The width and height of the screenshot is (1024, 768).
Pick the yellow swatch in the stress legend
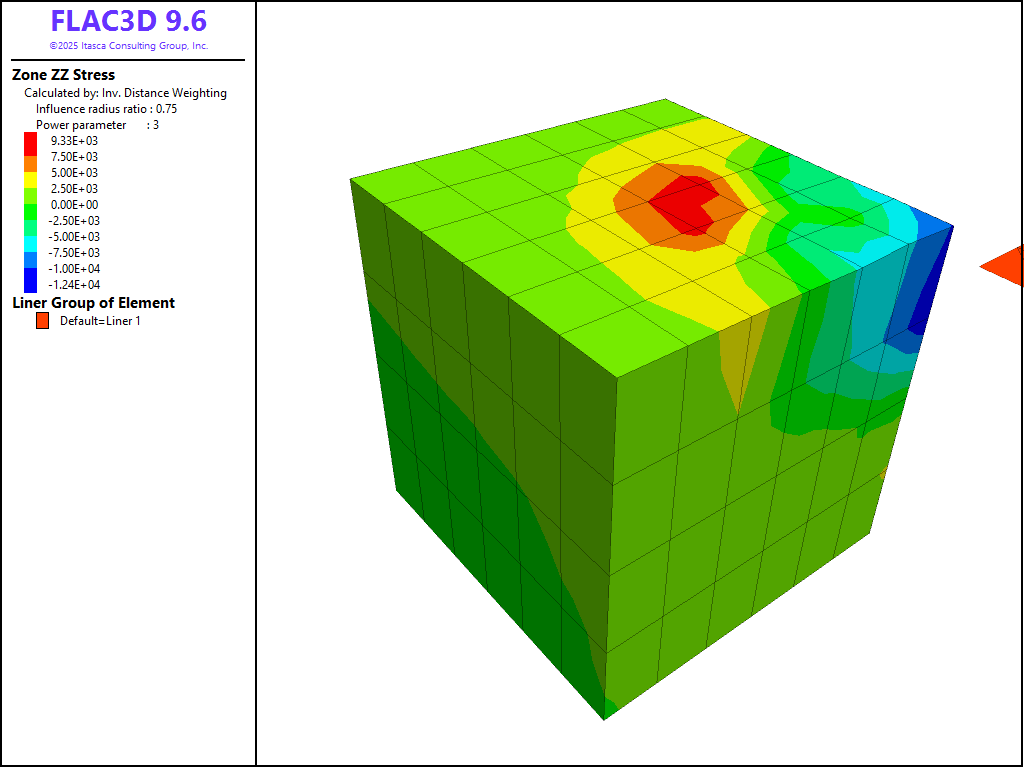pyautogui.click(x=30, y=174)
